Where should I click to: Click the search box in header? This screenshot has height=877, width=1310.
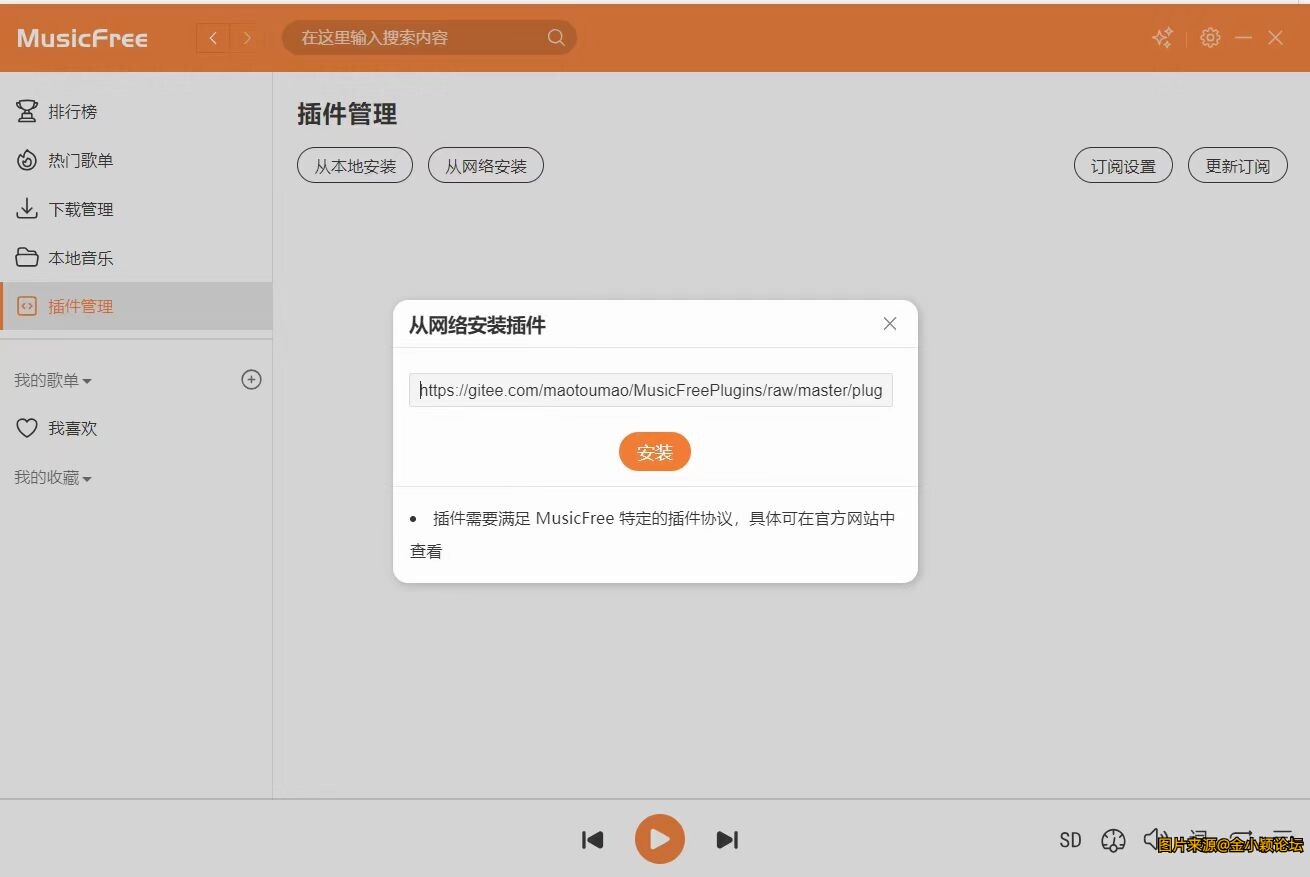(429, 38)
